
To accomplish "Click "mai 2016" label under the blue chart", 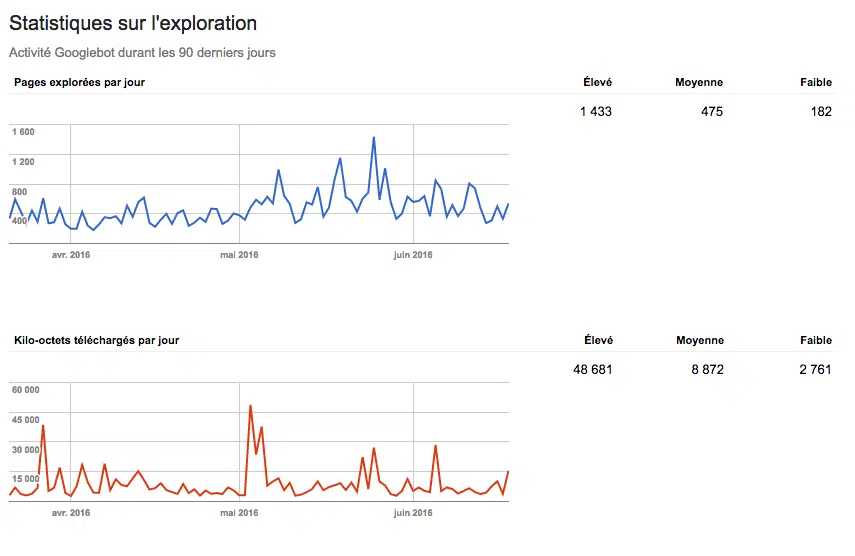I will 239,255.
